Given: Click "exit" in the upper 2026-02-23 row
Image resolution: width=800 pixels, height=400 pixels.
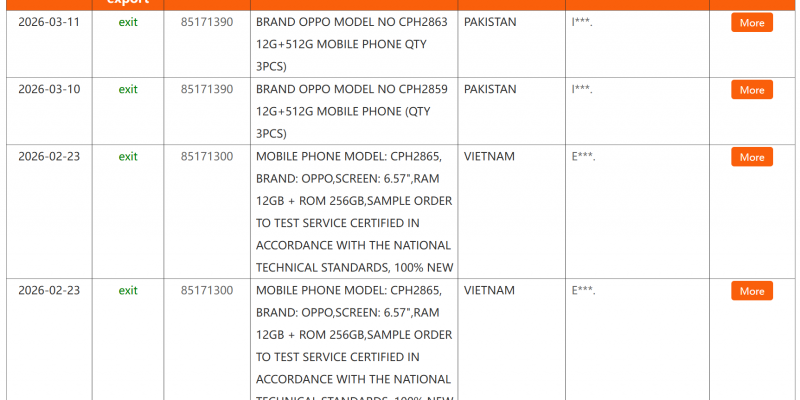Looking at the screenshot, I should pos(128,156).
